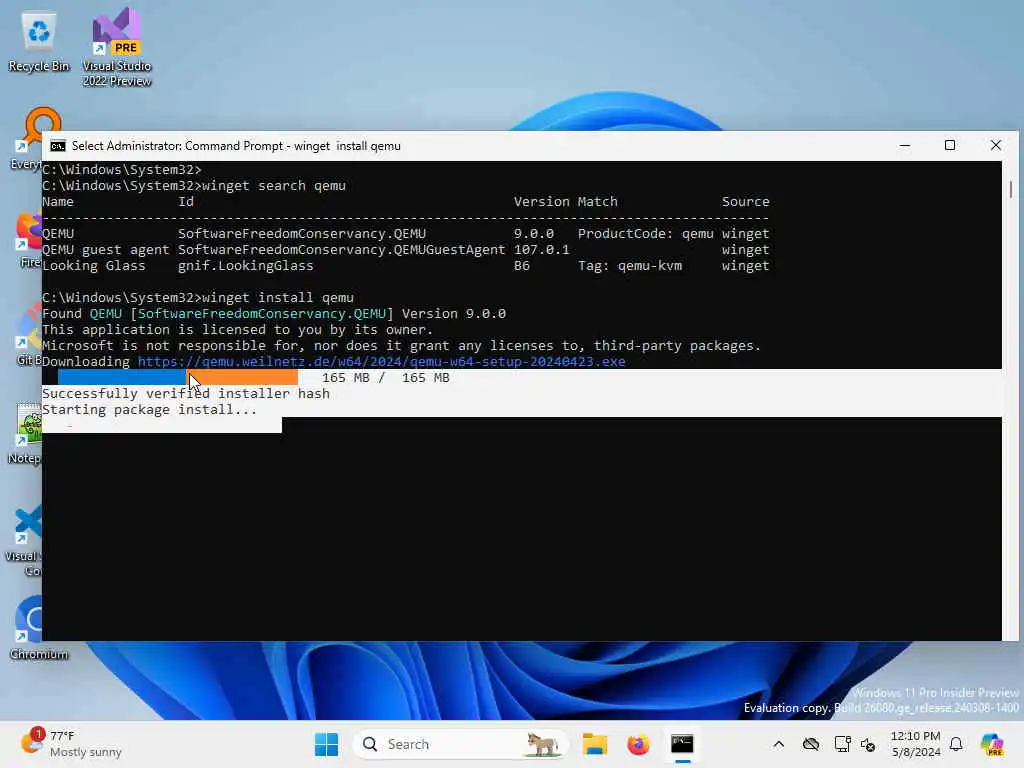Image resolution: width=1024 pixels, height=768 pixels.
Task: Click the qemu-w64-setup download URL
Action: [x=381, y=361]
